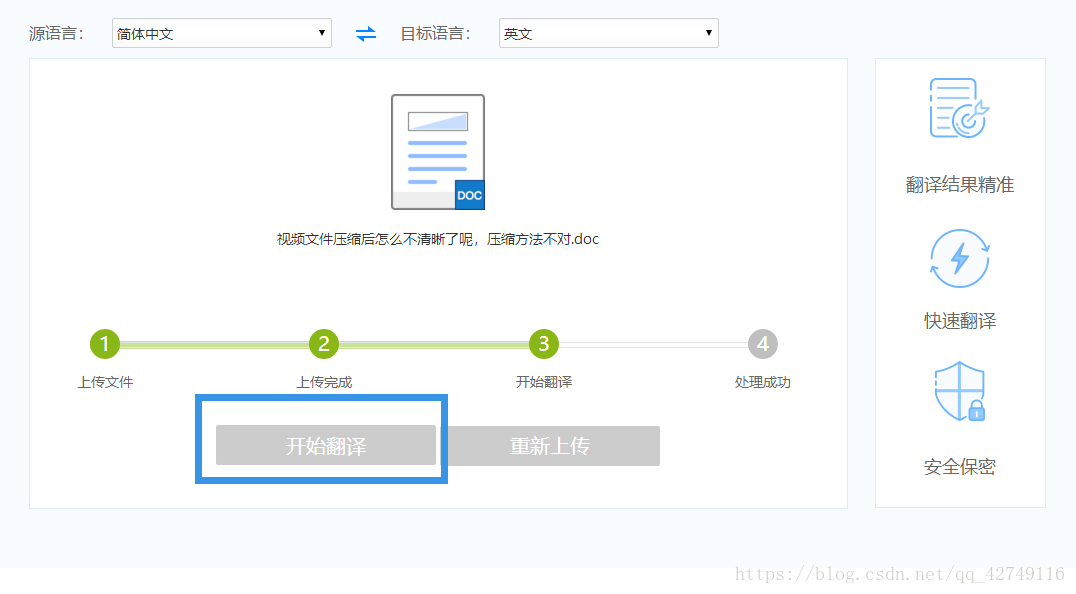The image size is (1076, 594).
Task: Click step 2 circle 上传完成
Action: point(324,344)
